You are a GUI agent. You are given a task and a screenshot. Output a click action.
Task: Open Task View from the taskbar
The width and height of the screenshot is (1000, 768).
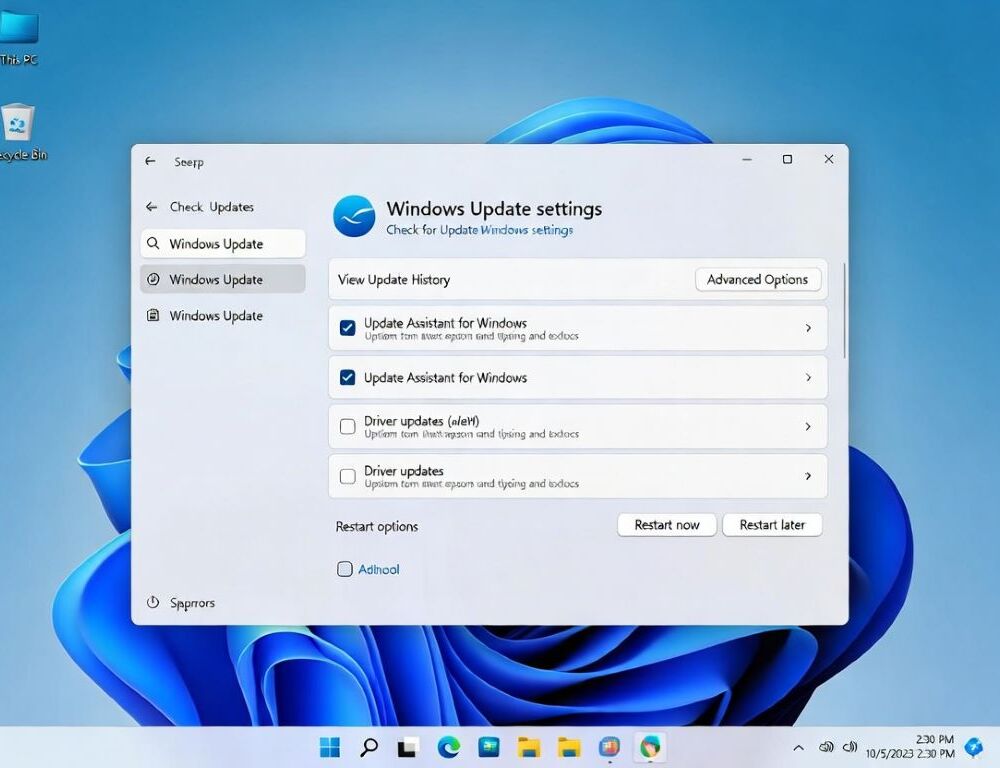coord(406,747)
